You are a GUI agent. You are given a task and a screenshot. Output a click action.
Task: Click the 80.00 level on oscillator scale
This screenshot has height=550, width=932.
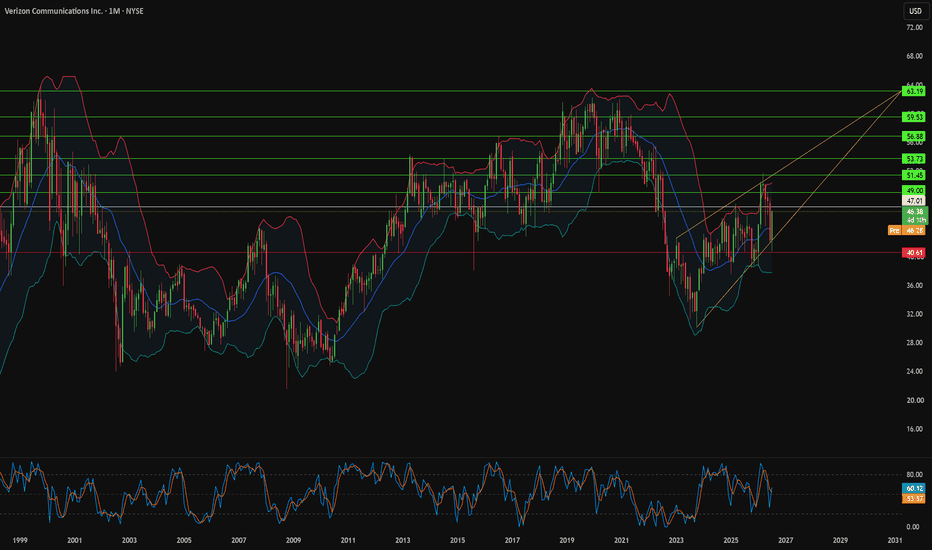[x=914, y=474]
